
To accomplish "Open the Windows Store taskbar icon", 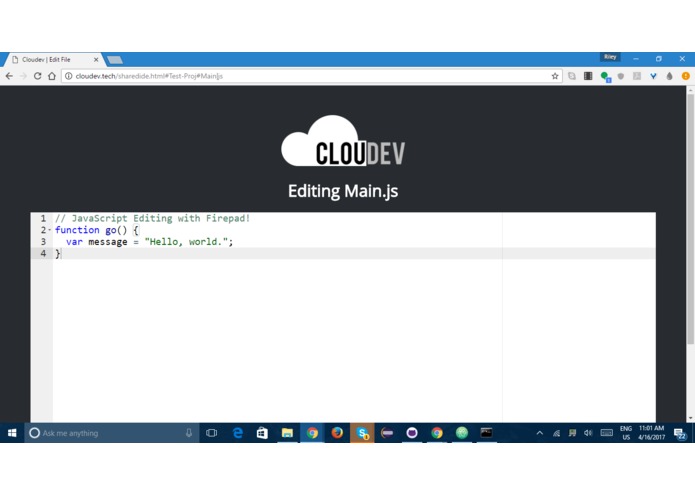I will 262,433.
